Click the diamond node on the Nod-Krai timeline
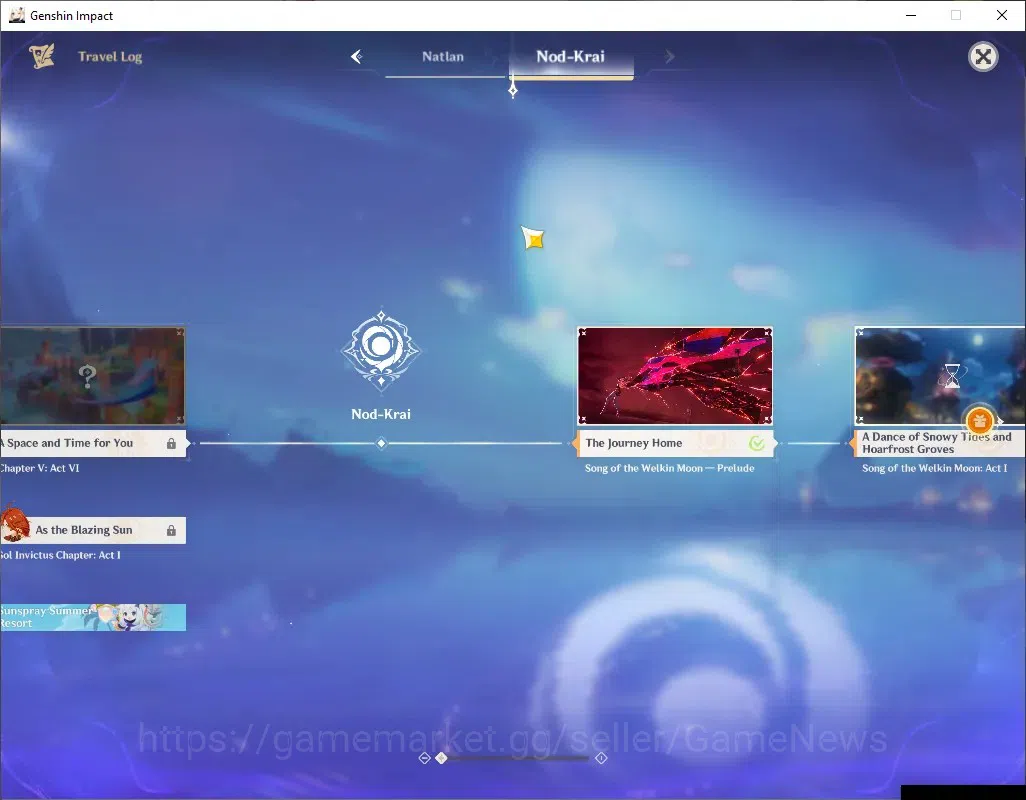This screenshot has width=1026, height=800. click(381, 443)
